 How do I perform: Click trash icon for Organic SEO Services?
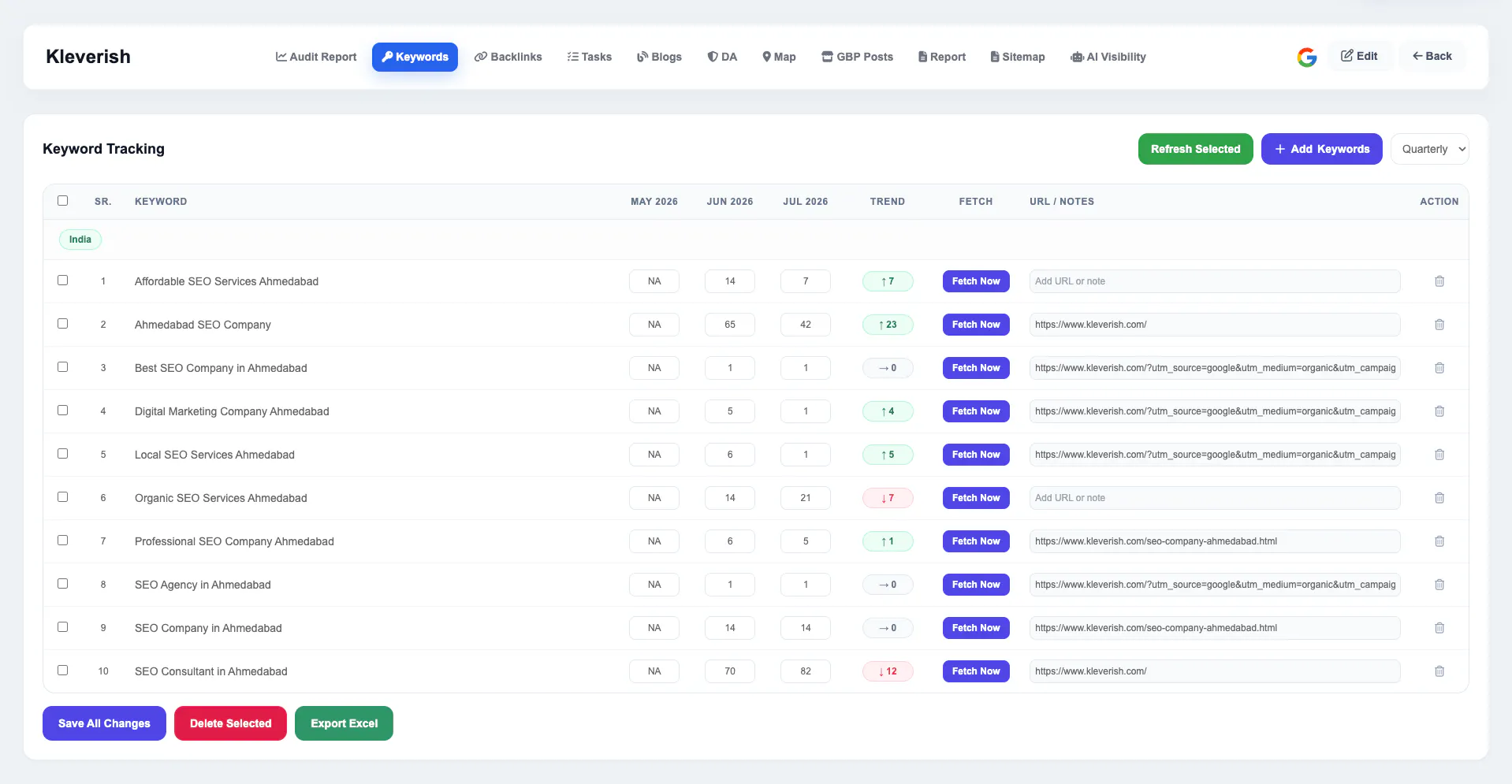1439,498
